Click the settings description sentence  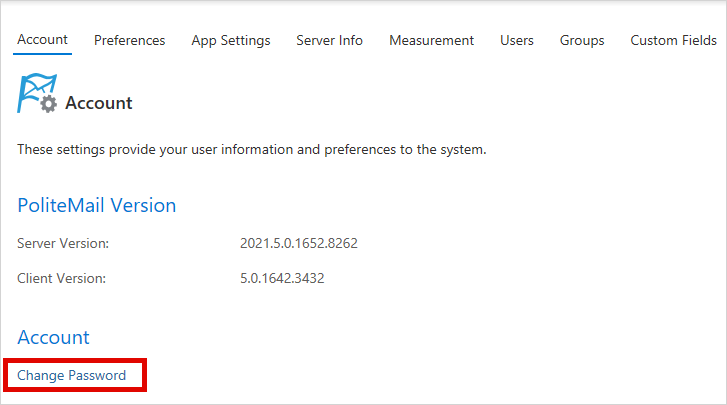[x=252, y=150]
